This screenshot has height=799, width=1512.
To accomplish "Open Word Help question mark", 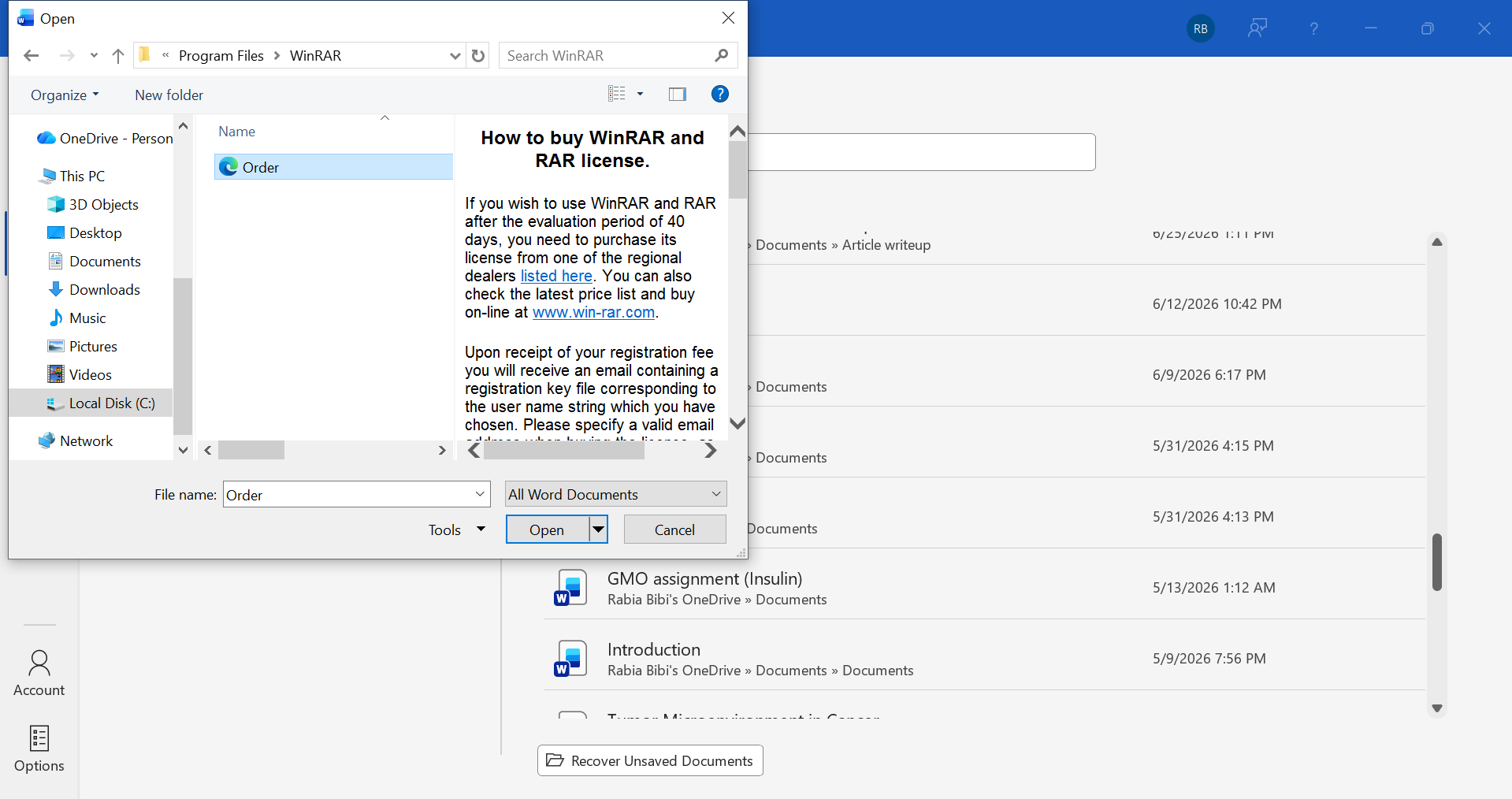I will coord(1313,28).
